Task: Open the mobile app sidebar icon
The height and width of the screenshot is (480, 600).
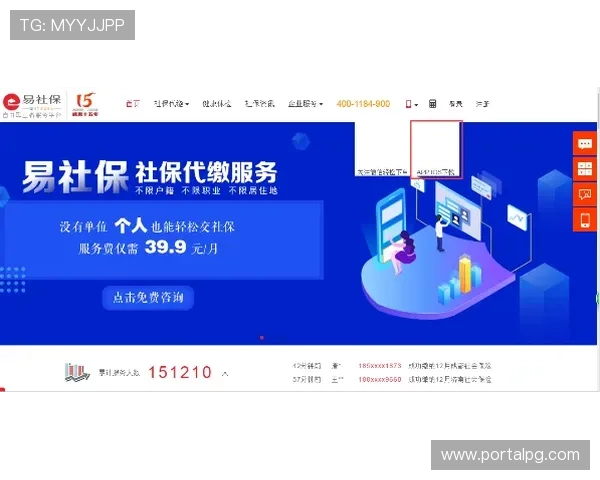Action: [x=585, y=220]
